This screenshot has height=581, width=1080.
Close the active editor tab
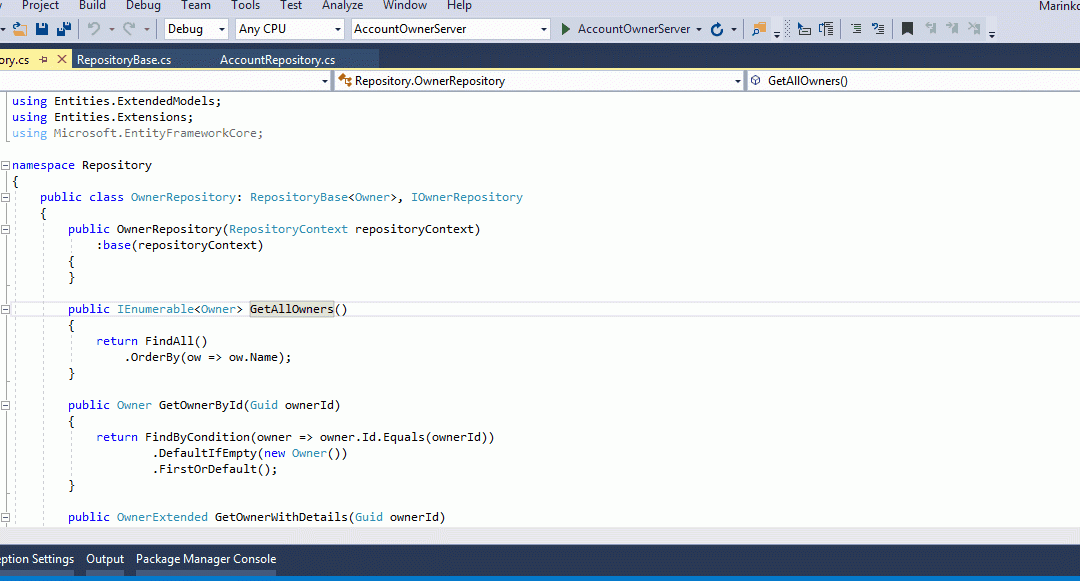coord(63,60)
